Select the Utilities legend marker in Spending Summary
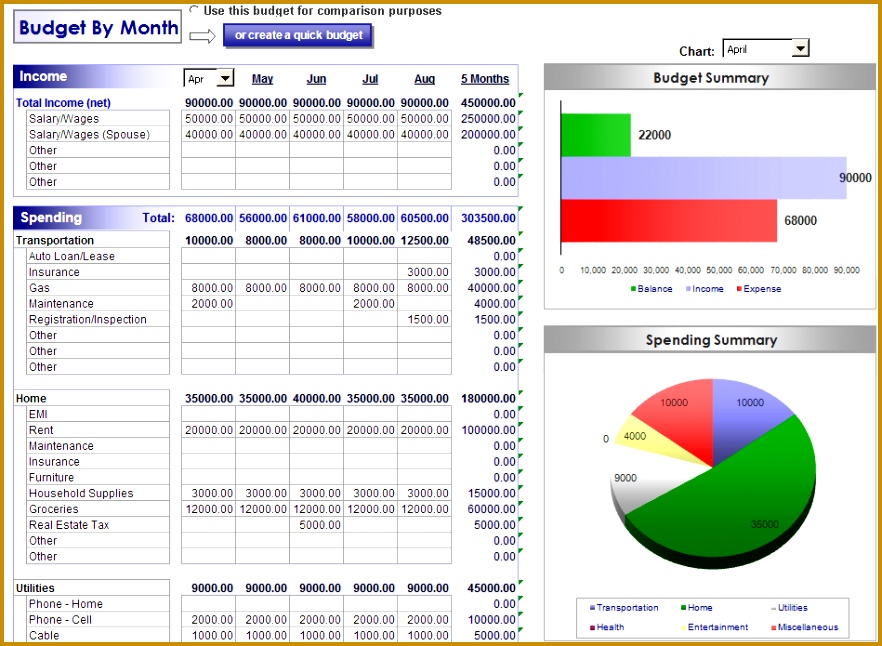882x646 pixels. coord(773,607)
